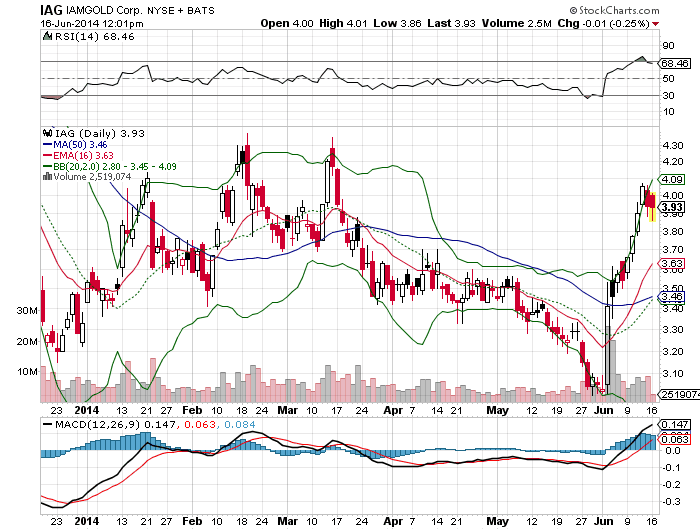This screenshot has height=530, width=700.
Task: Click the Feb label under the price panel
Action: (192, 410)
